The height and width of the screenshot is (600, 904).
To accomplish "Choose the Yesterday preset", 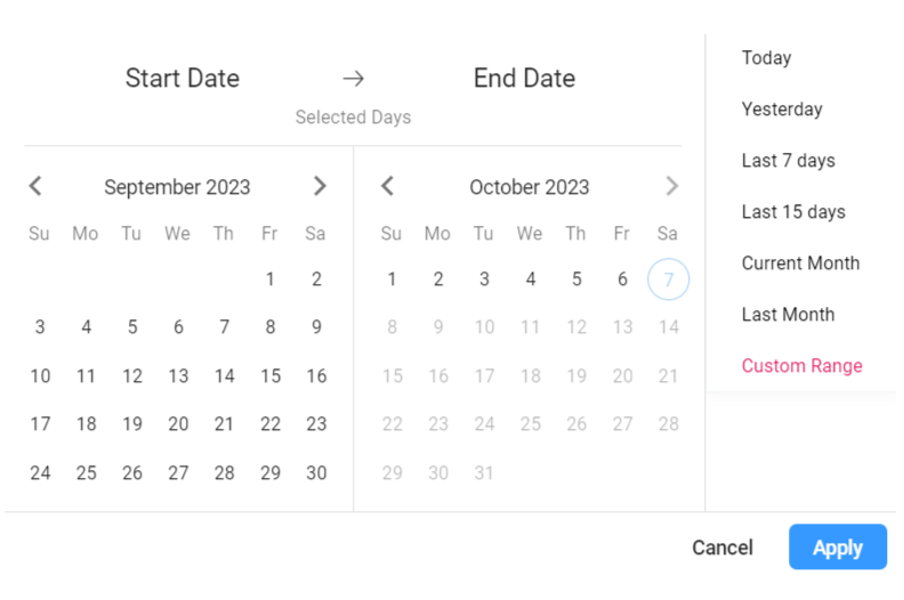I will coord(781,109).
